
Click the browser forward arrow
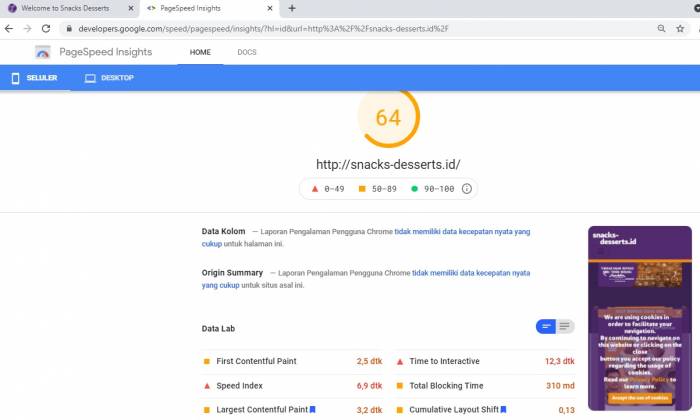pyautogui.click(x=27, y=29)
